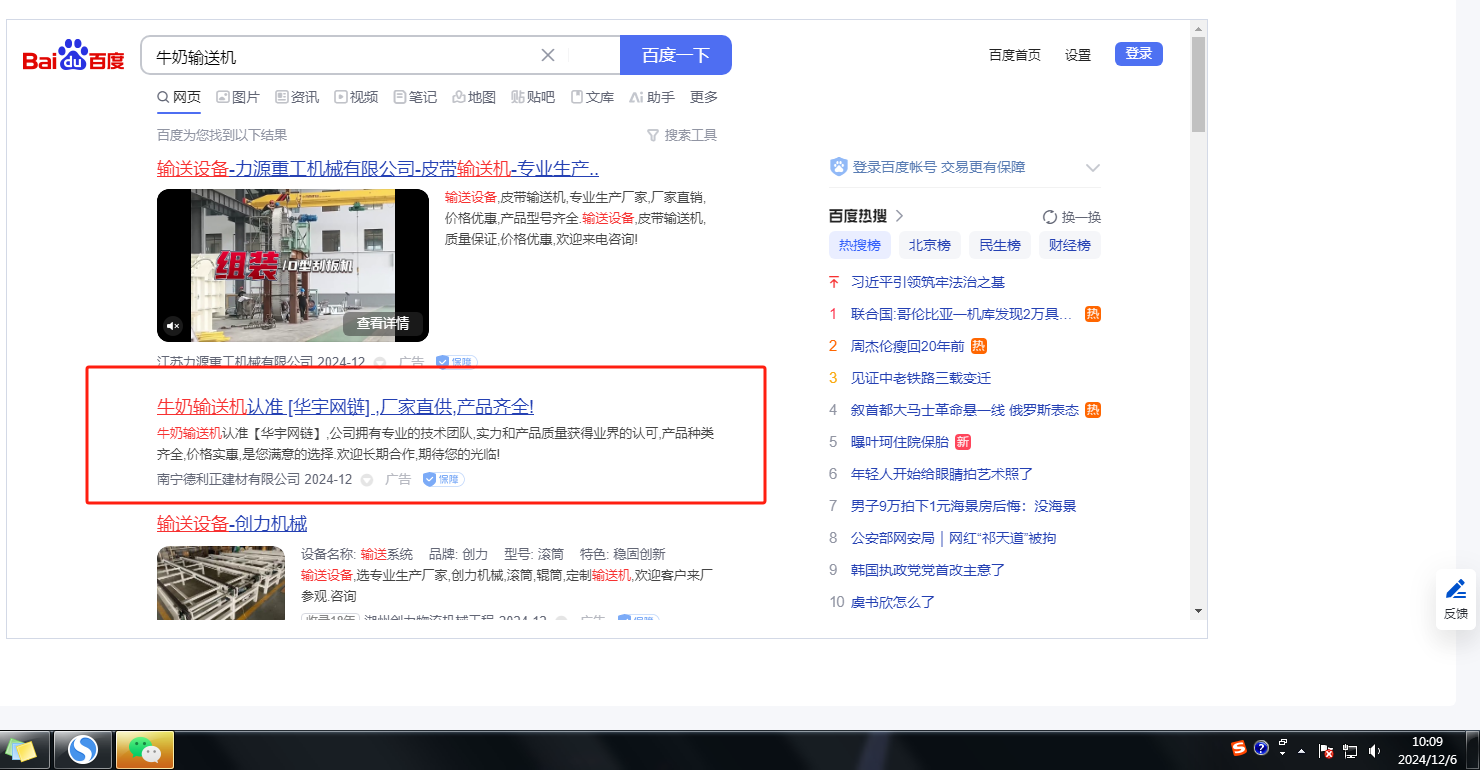Open the 牛奶输送机认准 [华宇网链] result
The width and height of the screenshot is (1480, 770).
coord(345,406)
